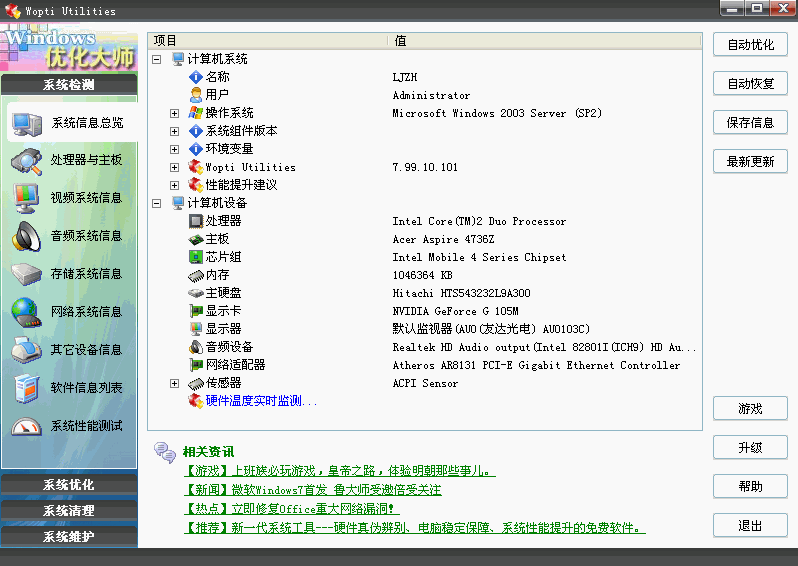Switch to 系统清理 section tab

coord(69,511)
